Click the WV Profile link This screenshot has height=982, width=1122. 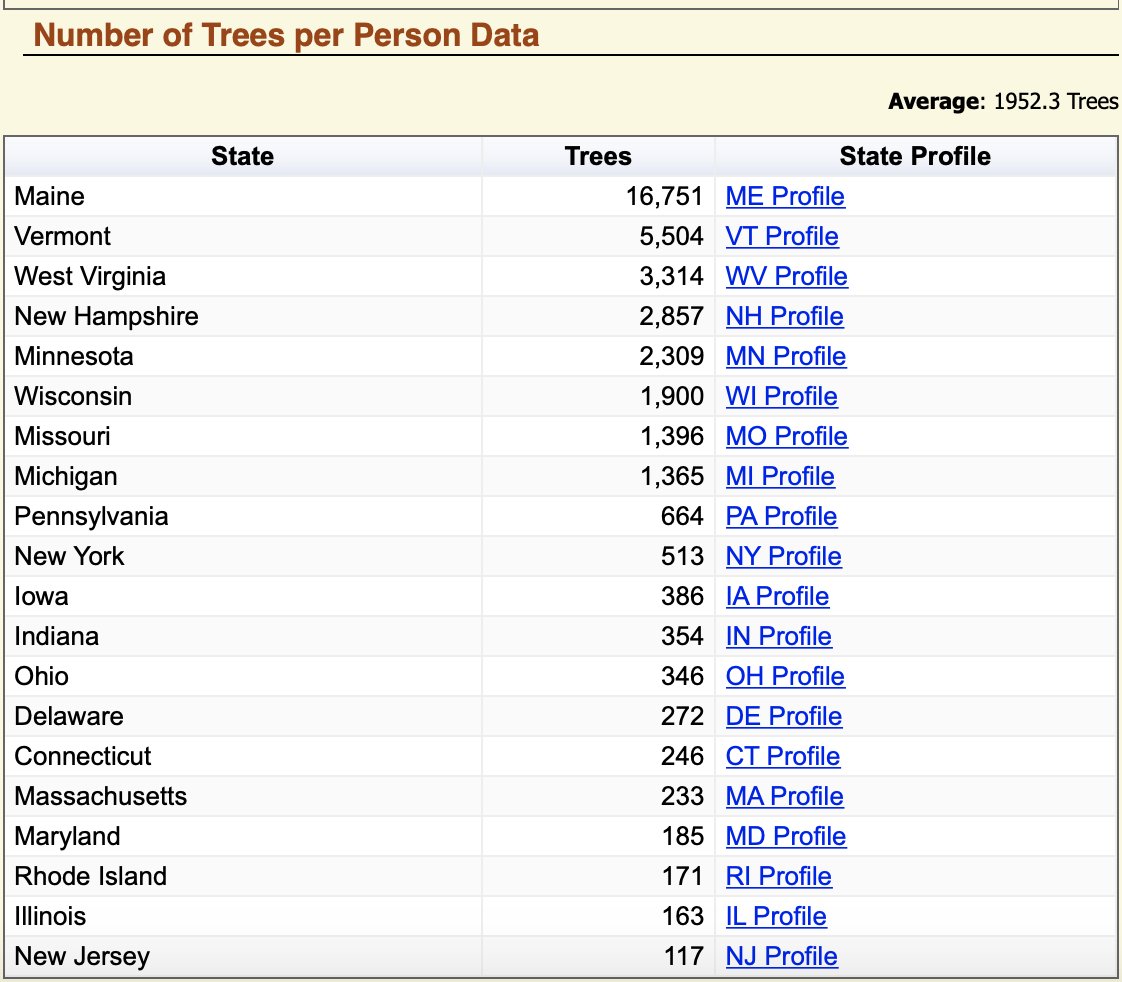[x=786, y=276]
